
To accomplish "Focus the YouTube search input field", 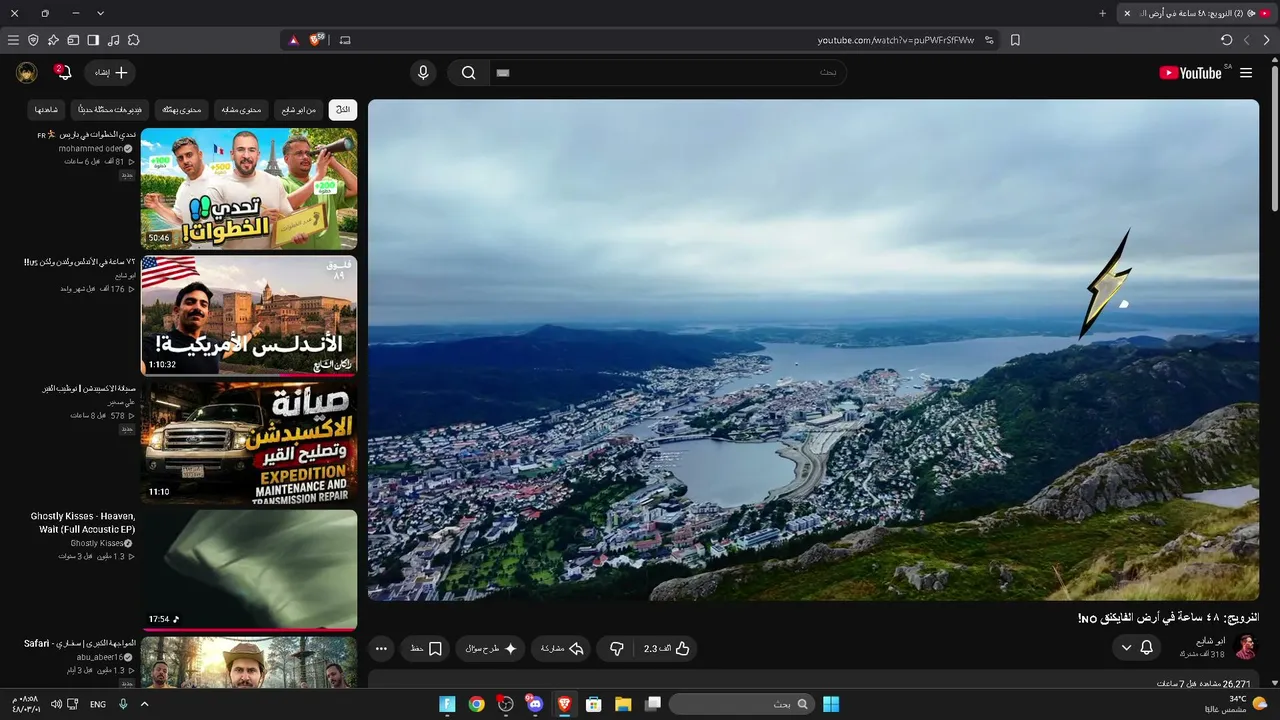I will coord(668,73).
